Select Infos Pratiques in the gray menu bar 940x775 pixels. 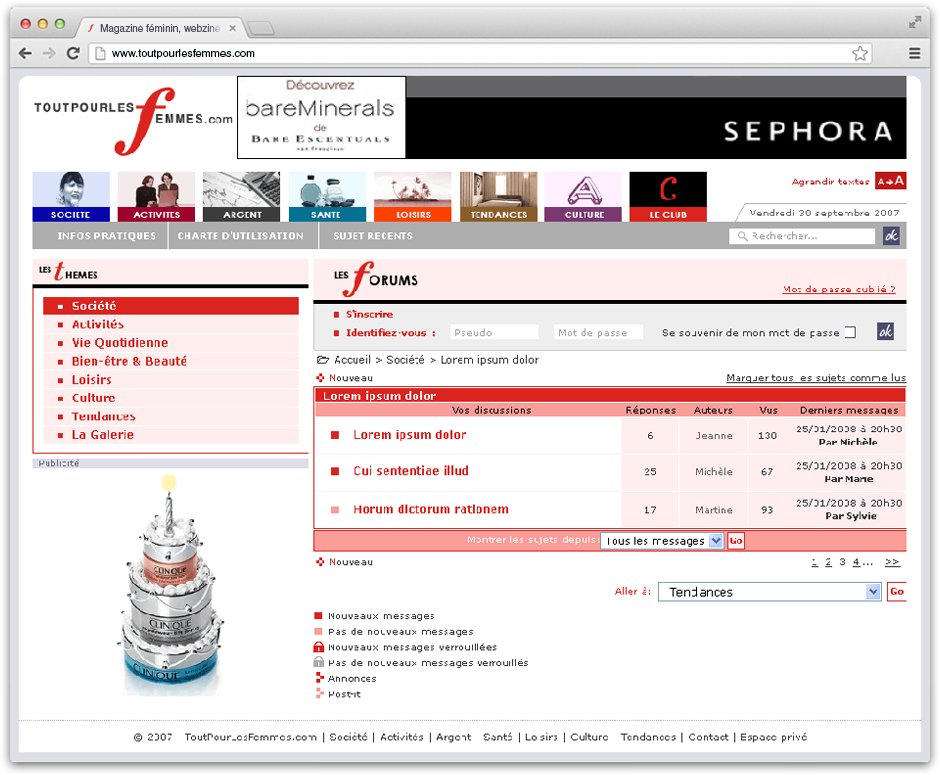106,236
